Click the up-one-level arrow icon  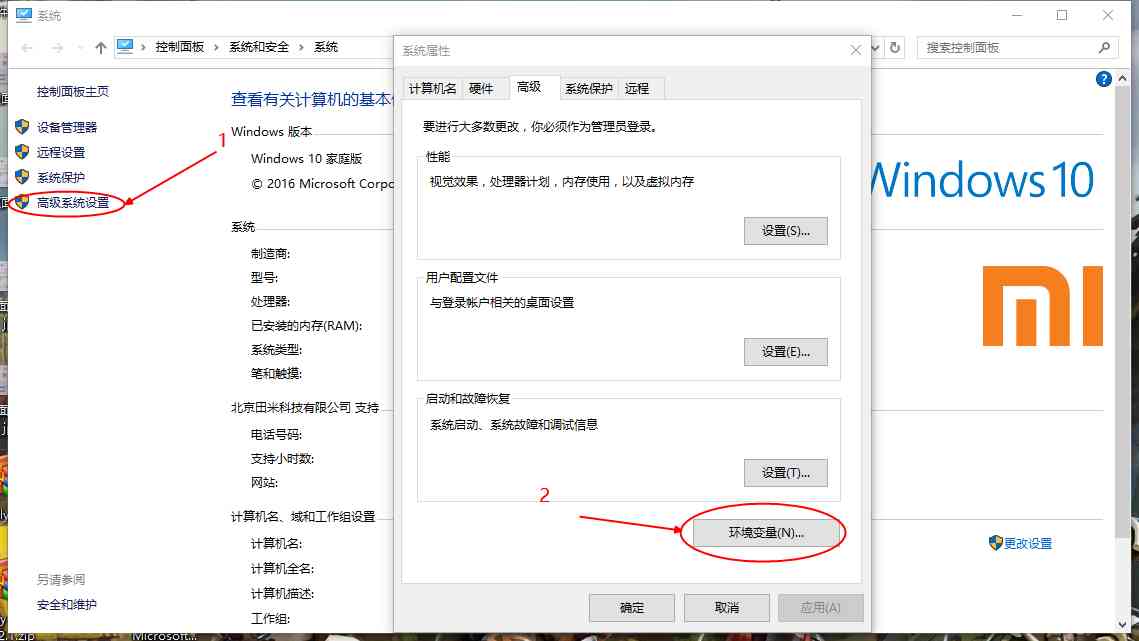(x=100, y=48)
